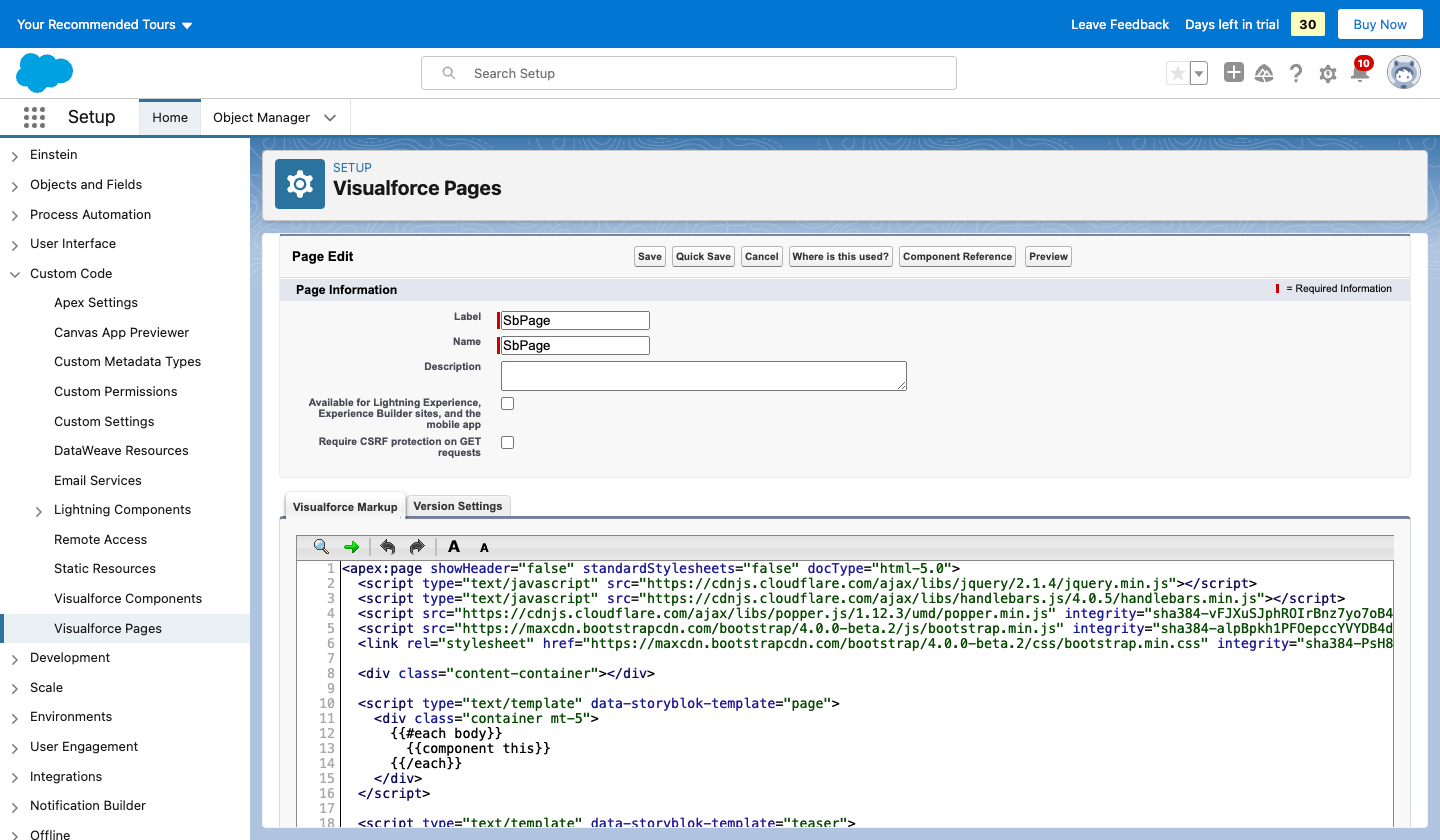Open the Object Manager tab dropdown chevron

[x=330, y=117]
